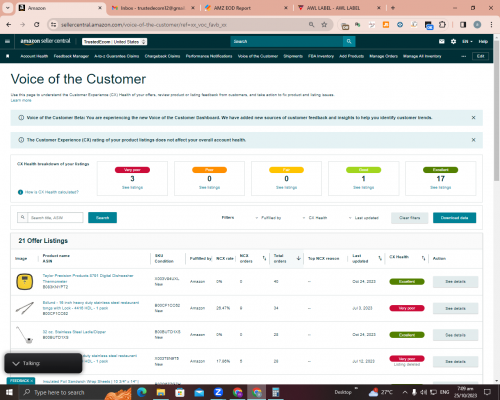Open the three-dot more menu in nav bar
Image resolution: width=500 pixels, height=400 pixels.
point(464,56)
